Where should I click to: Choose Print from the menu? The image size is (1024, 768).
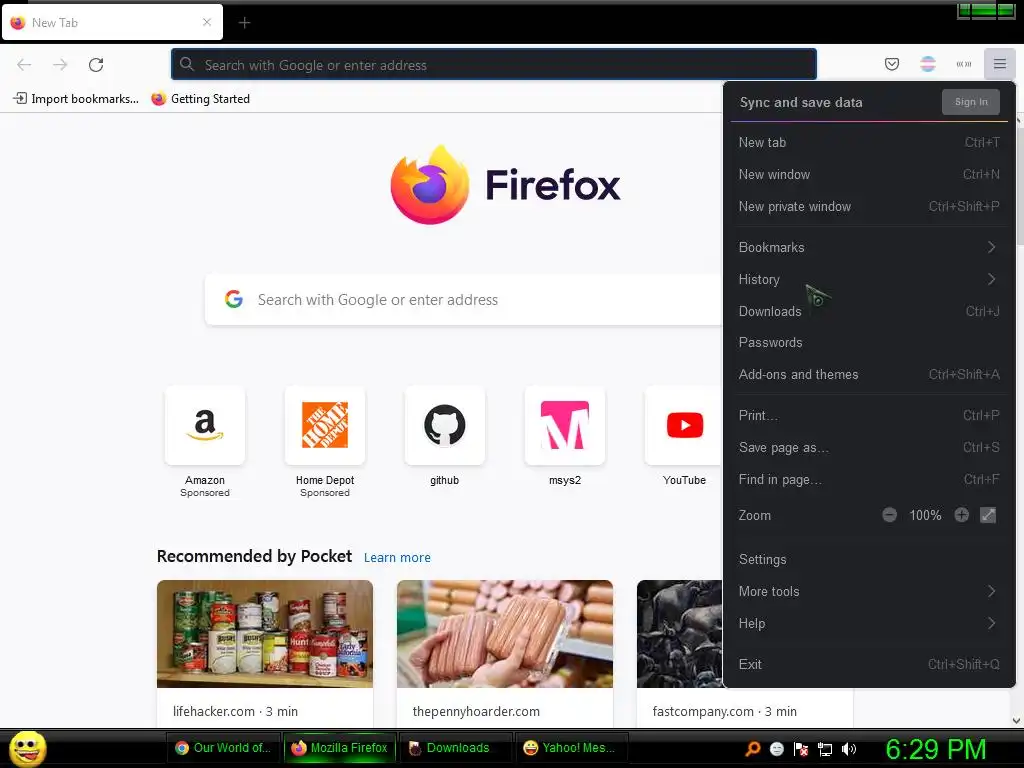tap(869, 415)
